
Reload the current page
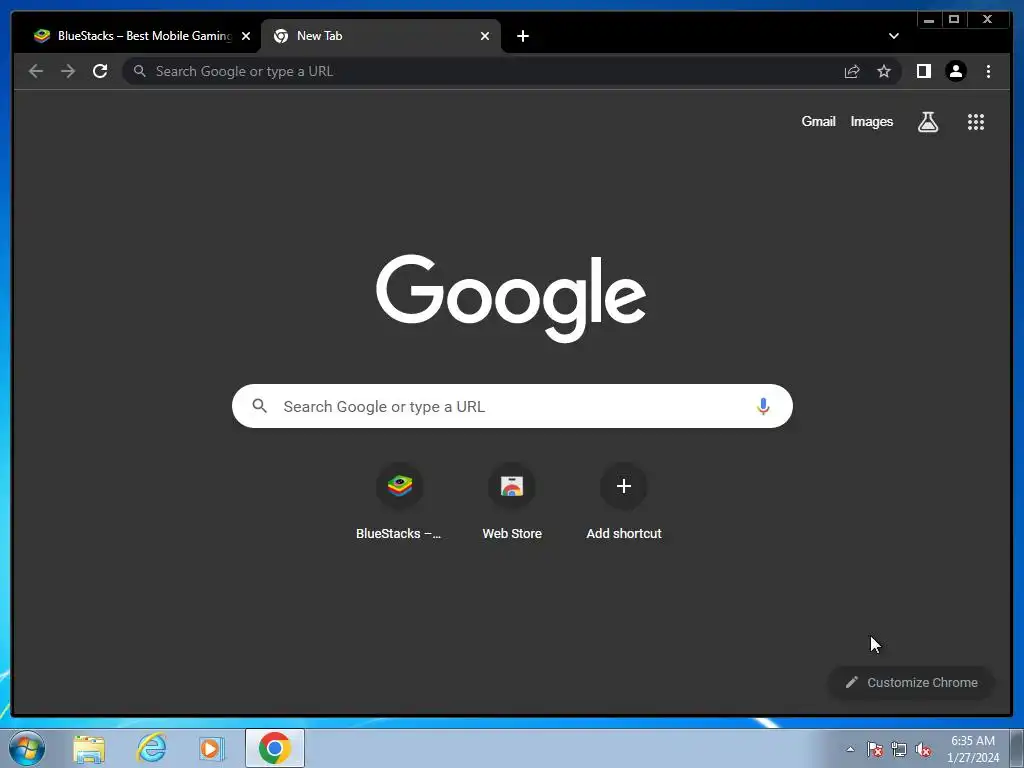(100, 71)
